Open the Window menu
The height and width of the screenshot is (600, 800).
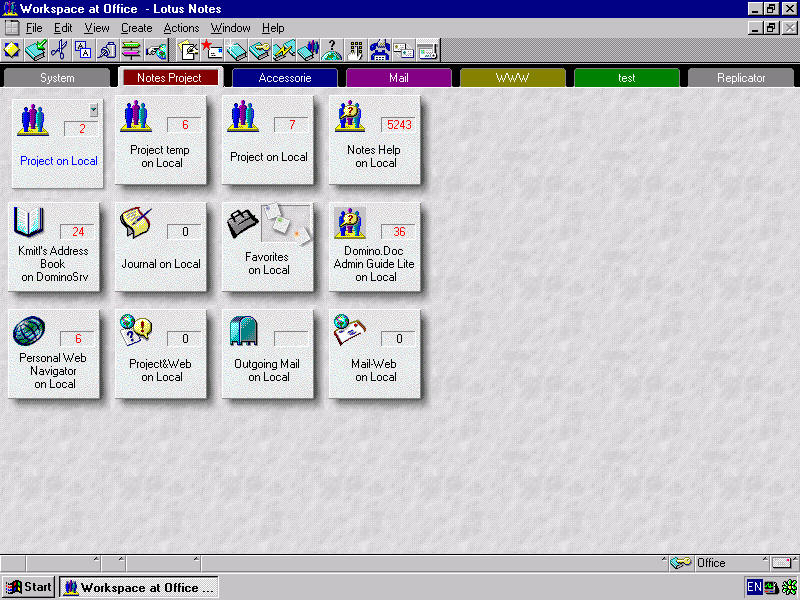pyautogui.click(x=231, y=28)
